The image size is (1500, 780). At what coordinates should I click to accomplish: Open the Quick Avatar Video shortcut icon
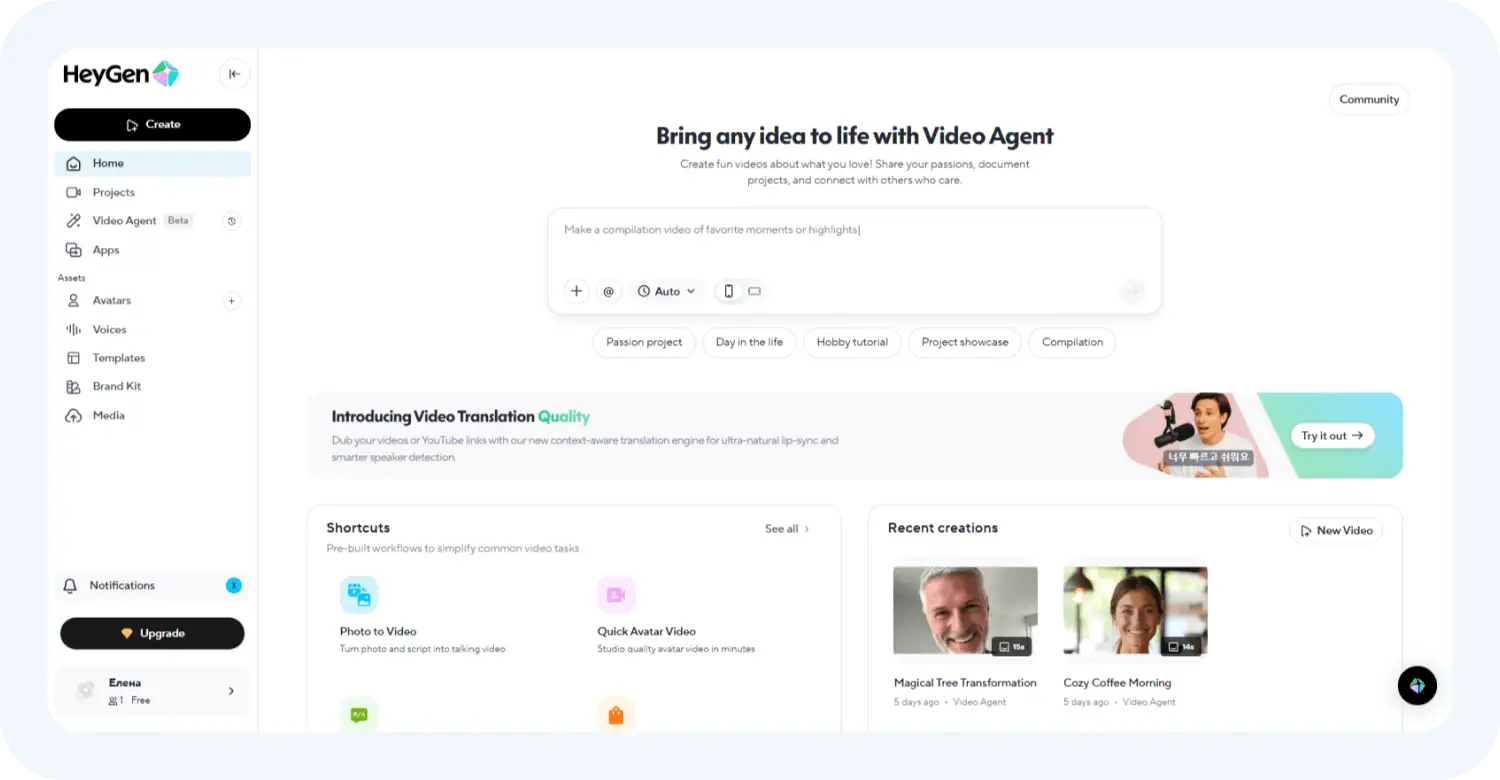[616, 593]
